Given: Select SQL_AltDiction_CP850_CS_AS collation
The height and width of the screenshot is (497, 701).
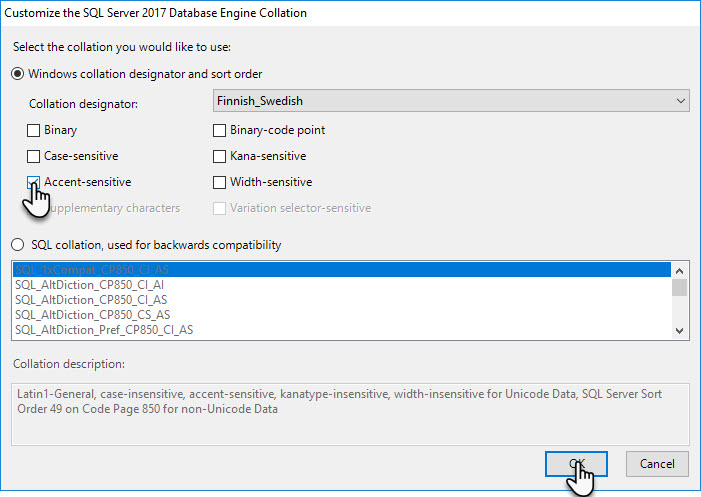Looking at the screenshot, I should 342,315.
